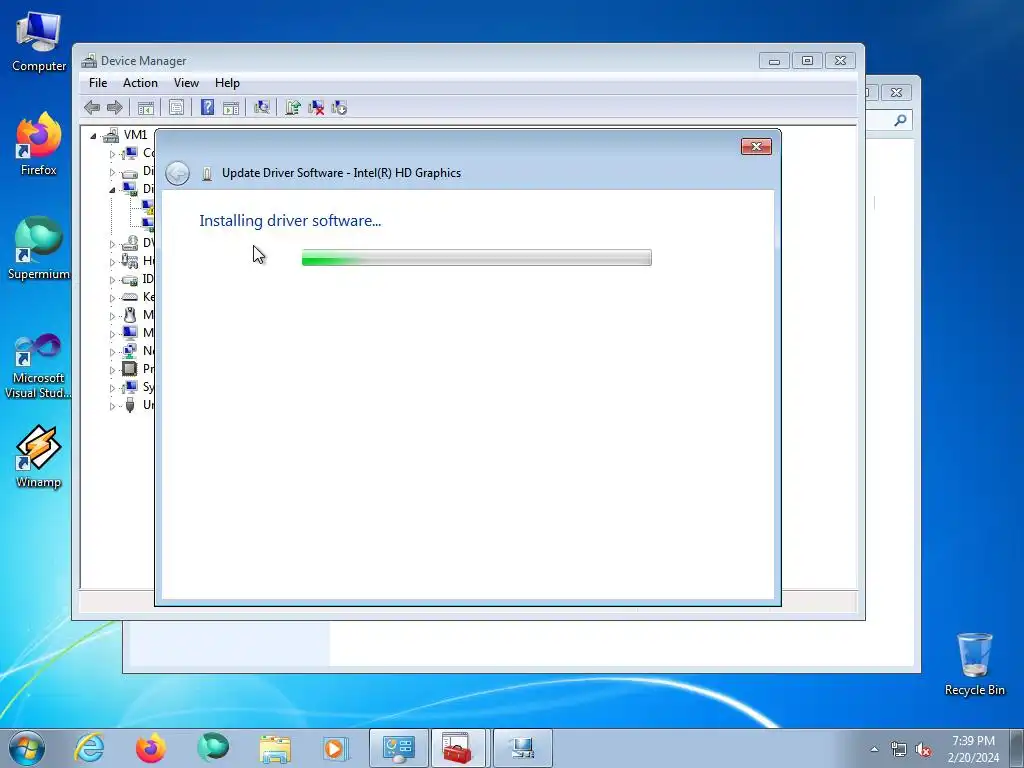The height and width of the screenshot is (768, 1024).
Task: Click the Forward arrow in Device Manager toolbar
Action: pyautogui.click(x=115, y=108)
